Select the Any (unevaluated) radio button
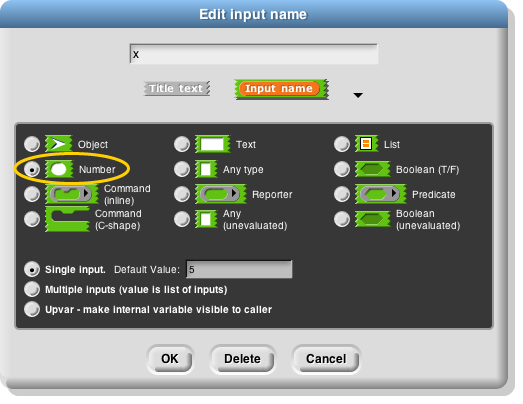The height and width of the screenshot is (404, 523). pos(182,219)
